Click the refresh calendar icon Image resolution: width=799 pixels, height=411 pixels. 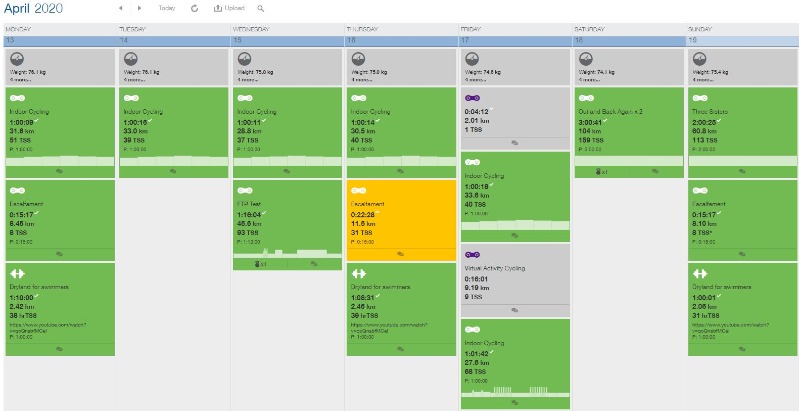pos(194,8)
